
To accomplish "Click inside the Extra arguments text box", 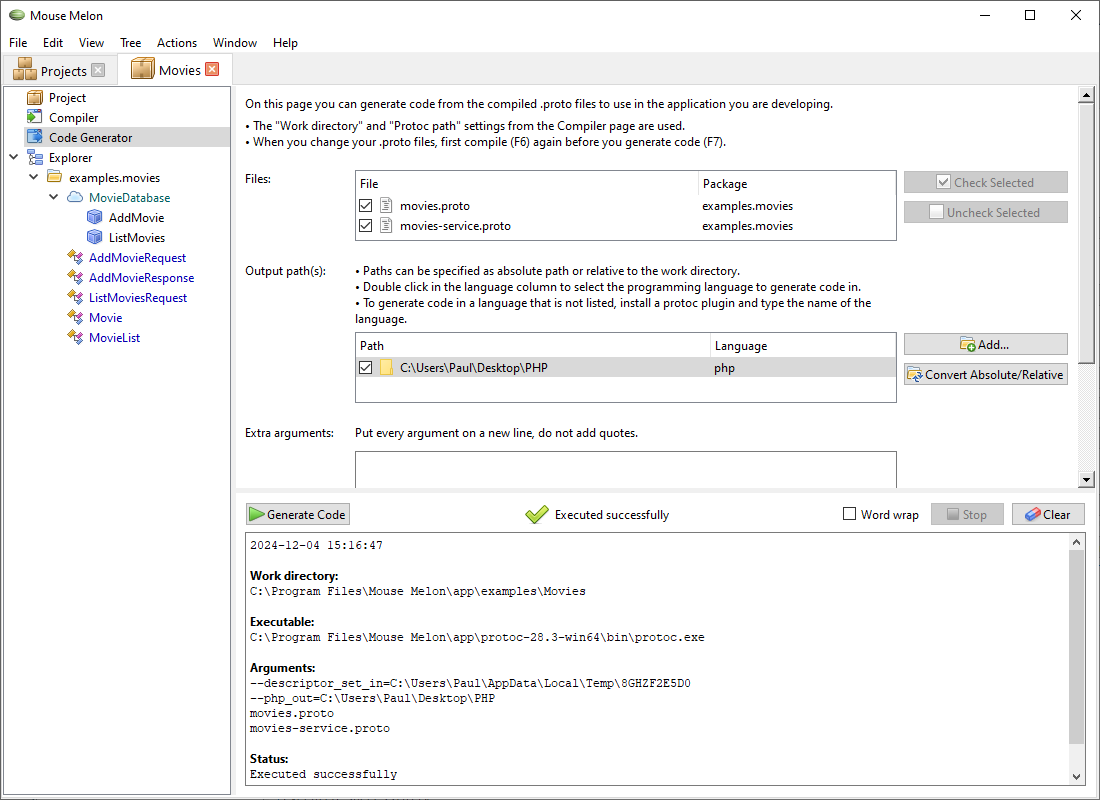I will 625,468.
